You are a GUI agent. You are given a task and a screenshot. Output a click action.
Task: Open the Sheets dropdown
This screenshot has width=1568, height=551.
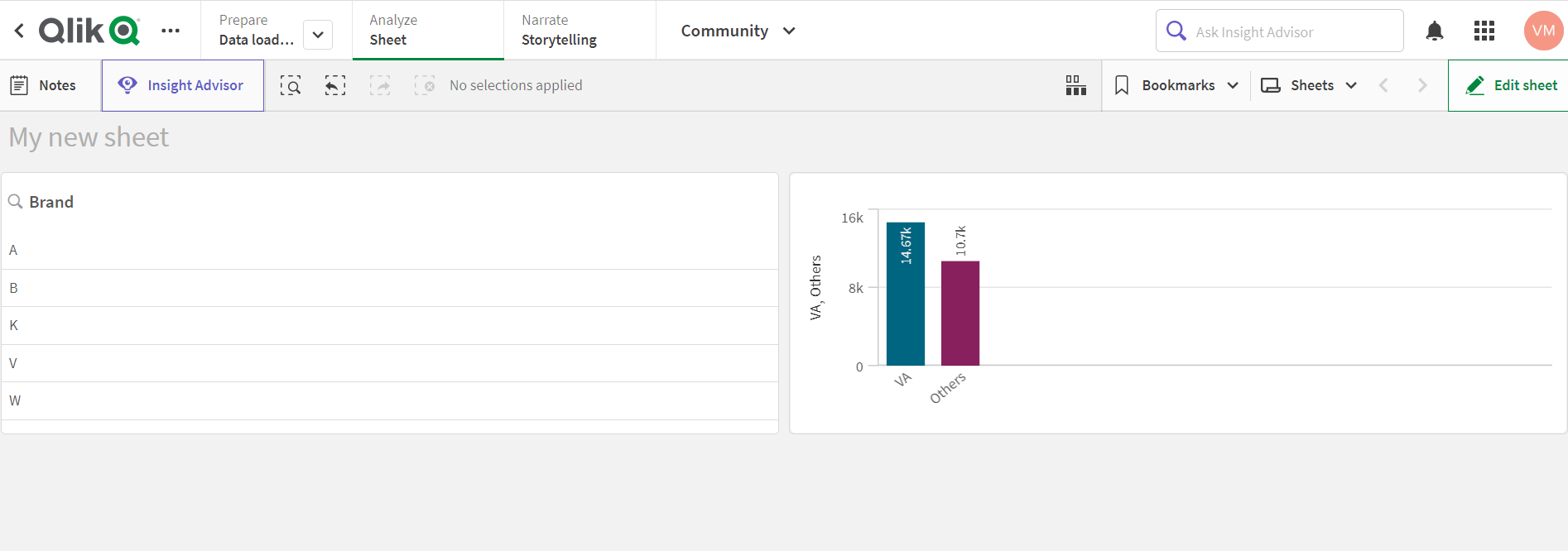(1309, 85)
